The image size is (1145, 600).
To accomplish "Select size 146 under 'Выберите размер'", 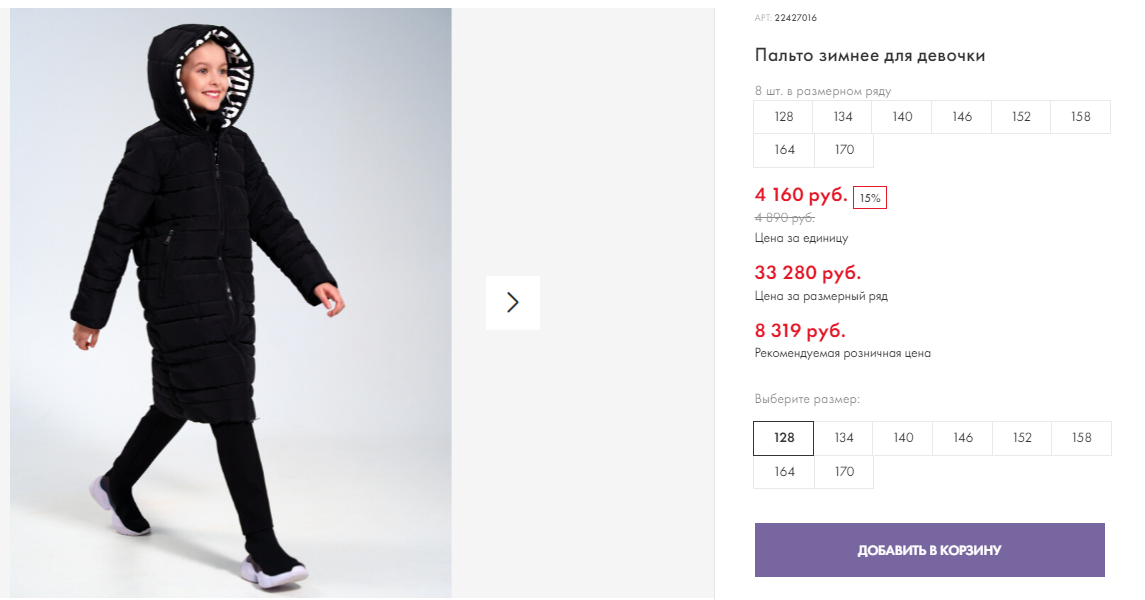I will coord(963,438).
